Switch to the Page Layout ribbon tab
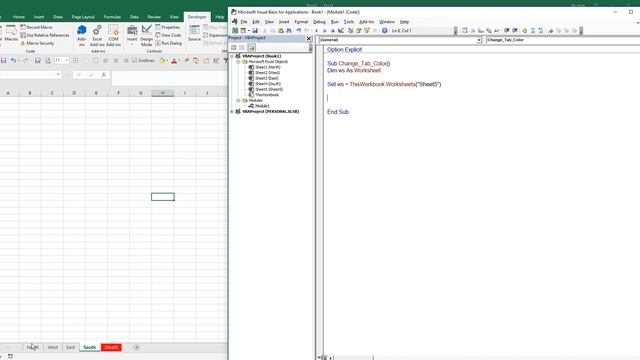The height and width of the screenshot is (360, 640). [x=83, y=17]
